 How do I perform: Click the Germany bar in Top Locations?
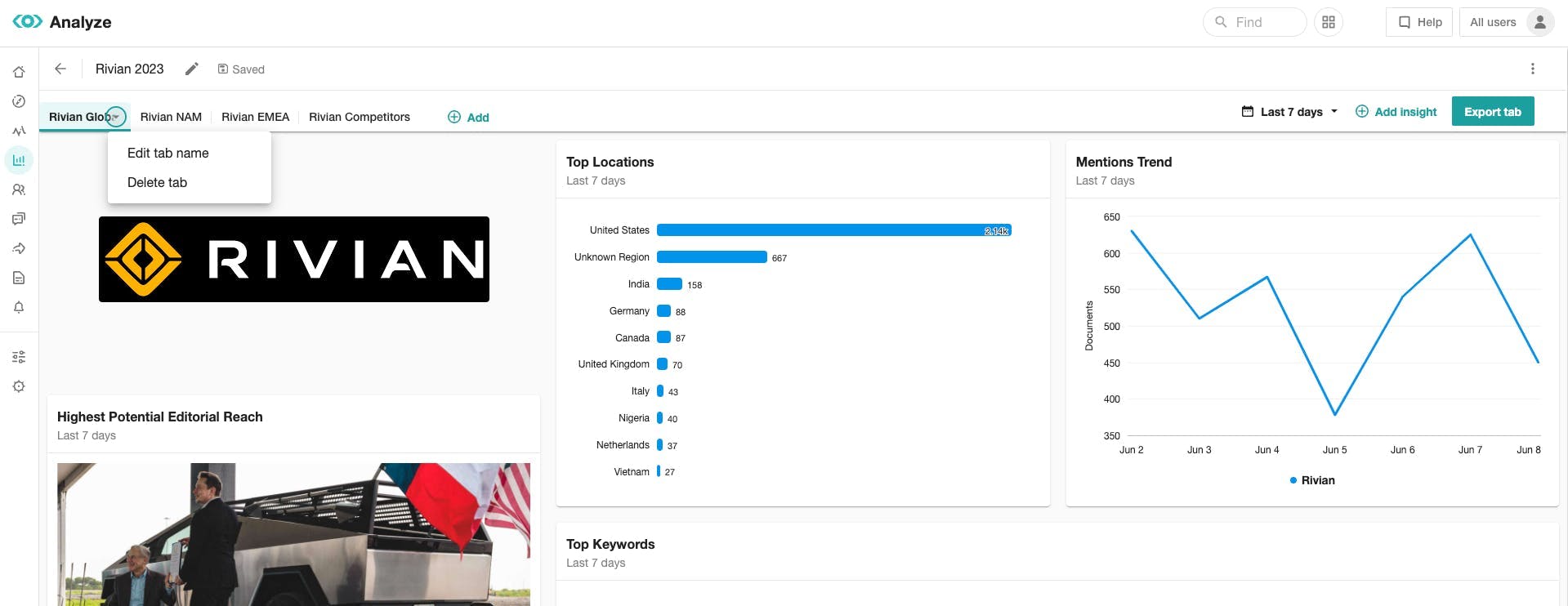[x=663, y=311]
